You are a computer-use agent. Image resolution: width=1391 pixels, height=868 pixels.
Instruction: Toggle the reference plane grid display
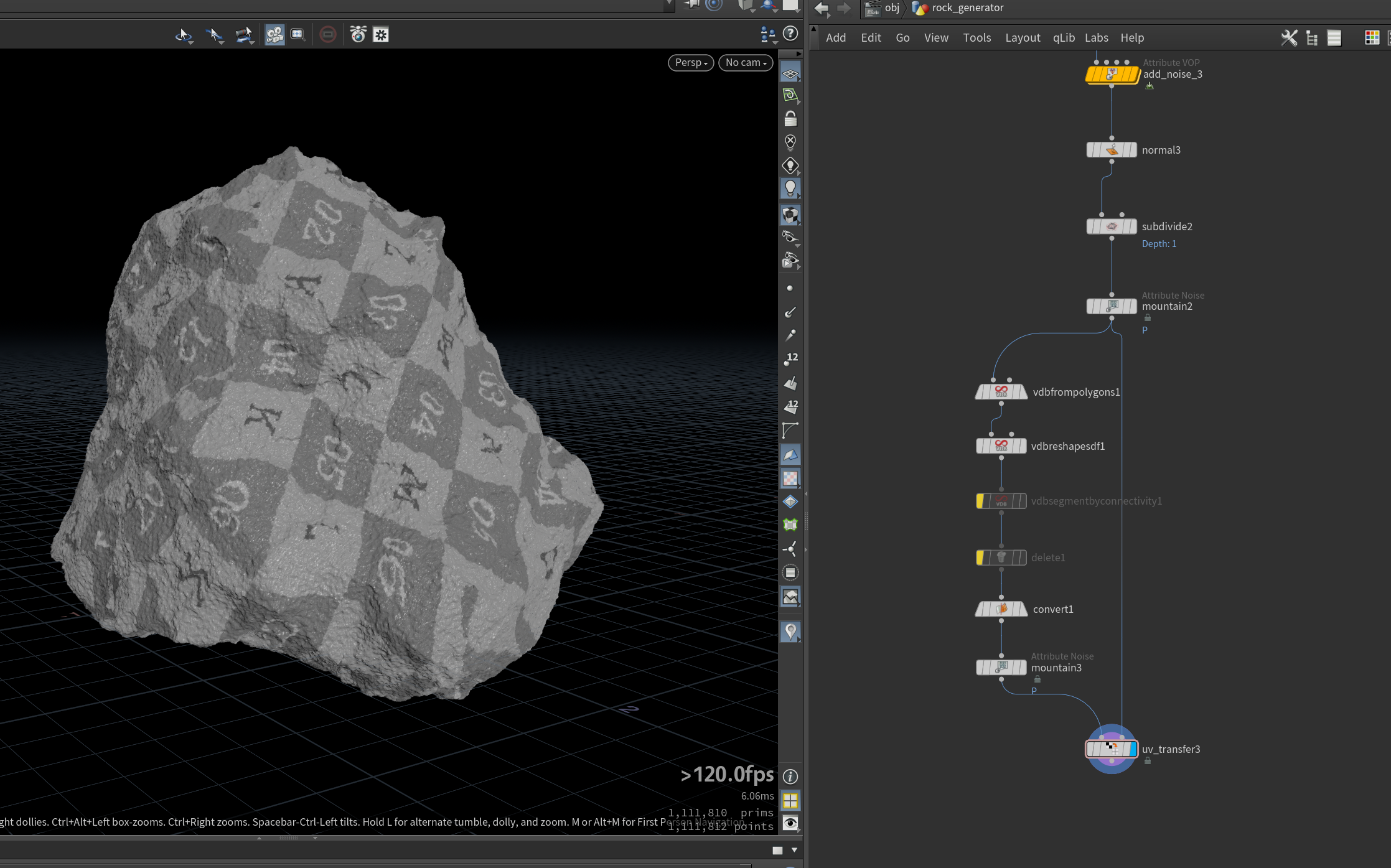coord(790,73)
